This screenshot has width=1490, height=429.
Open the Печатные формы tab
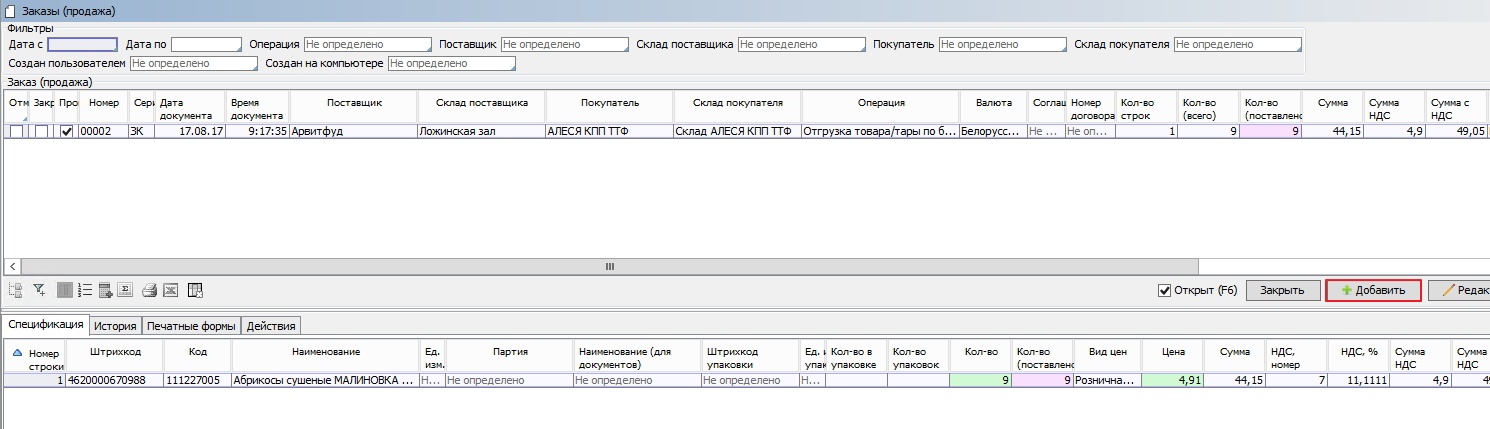point(191,326)
